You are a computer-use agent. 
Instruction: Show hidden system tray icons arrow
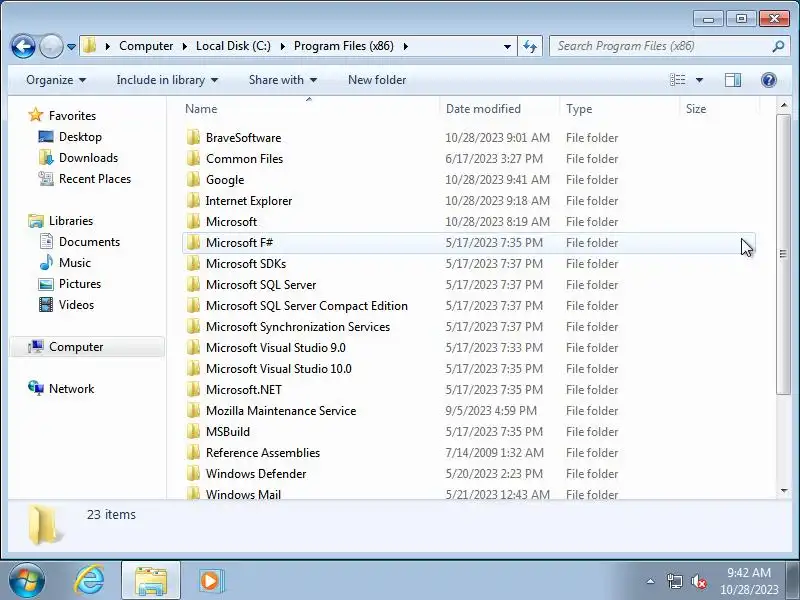coord(651,581)
